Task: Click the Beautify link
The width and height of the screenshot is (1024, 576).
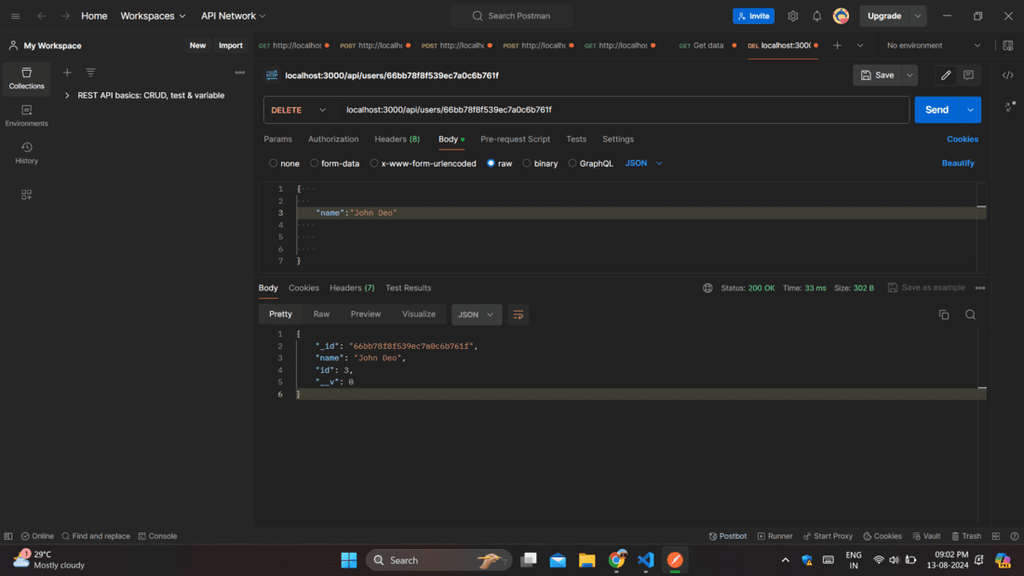Action: point(957,163)
